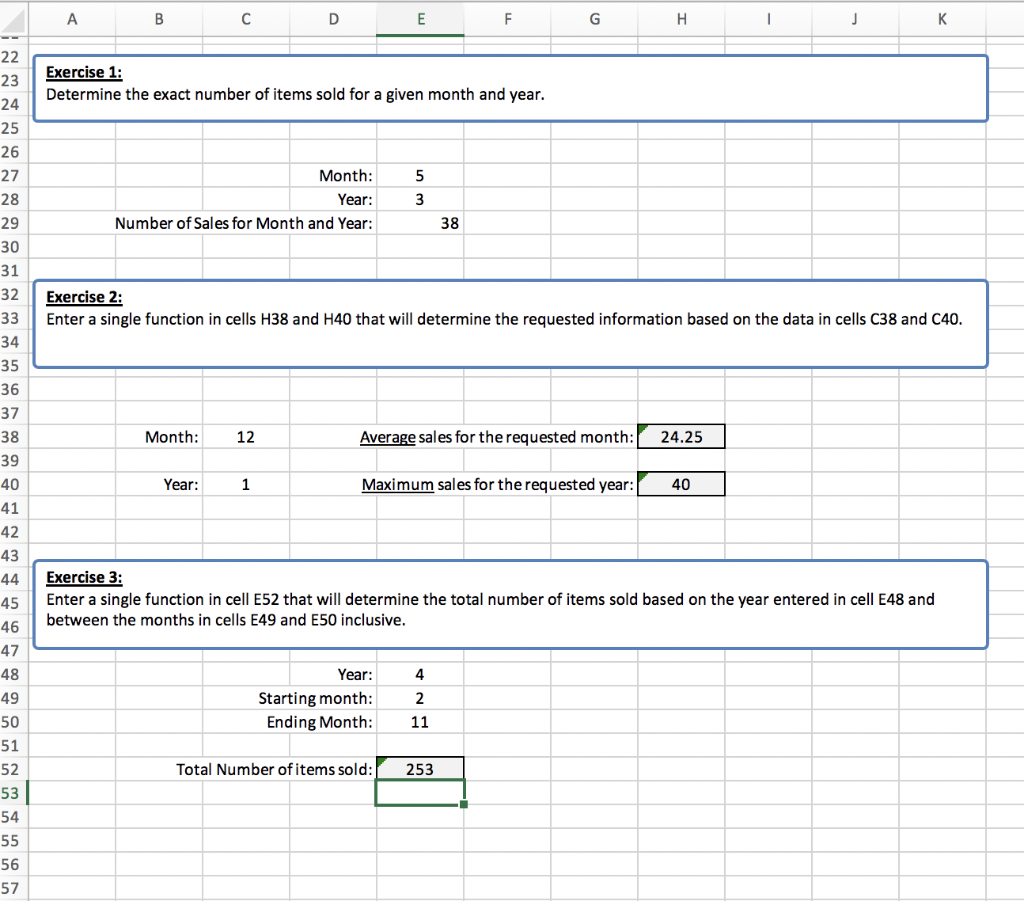Image resolution: width=1024 pixels, height=901 pixels.
Task: Click cell C40 containing year value 1
Action: (246, 484)
